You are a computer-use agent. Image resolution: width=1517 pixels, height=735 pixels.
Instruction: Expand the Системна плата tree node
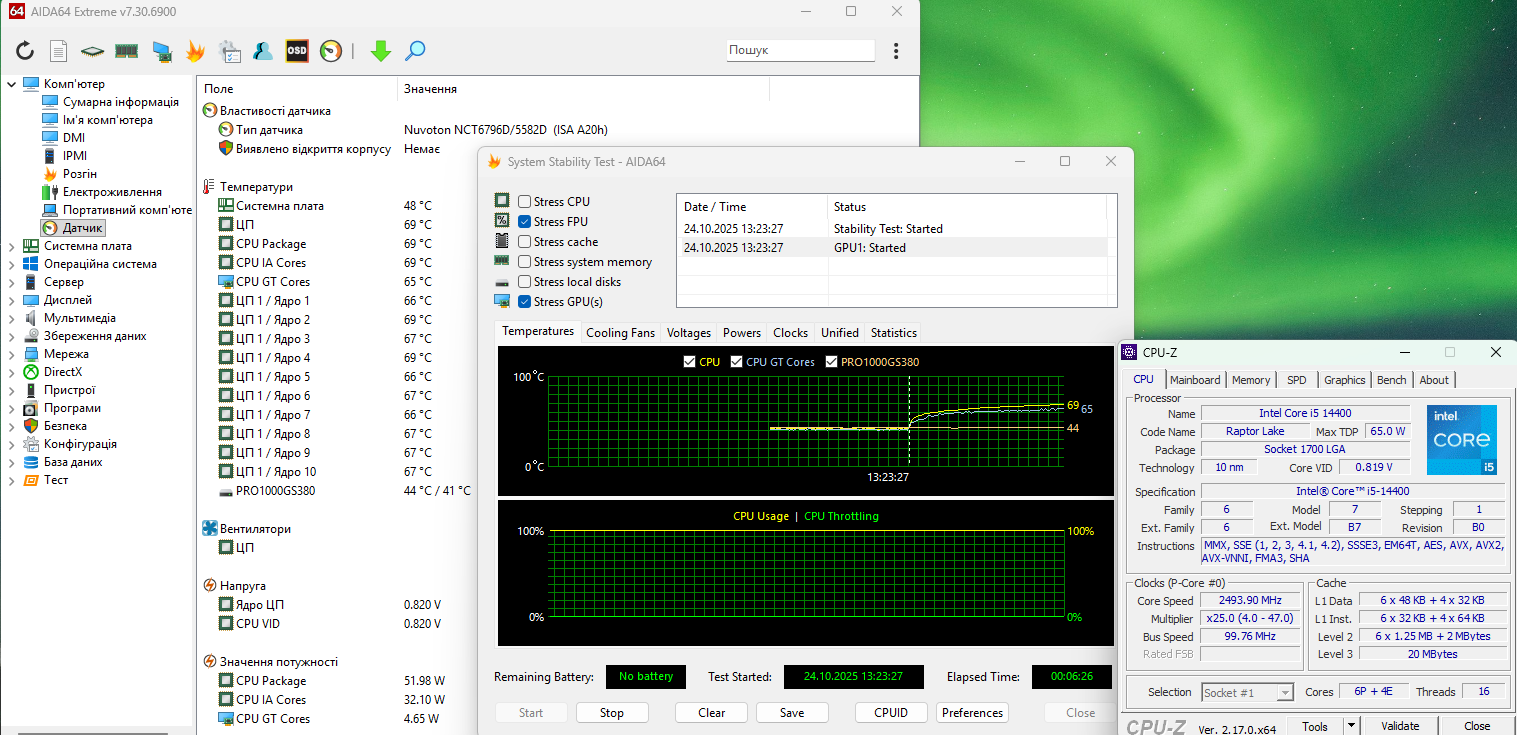tap(11, 246)
